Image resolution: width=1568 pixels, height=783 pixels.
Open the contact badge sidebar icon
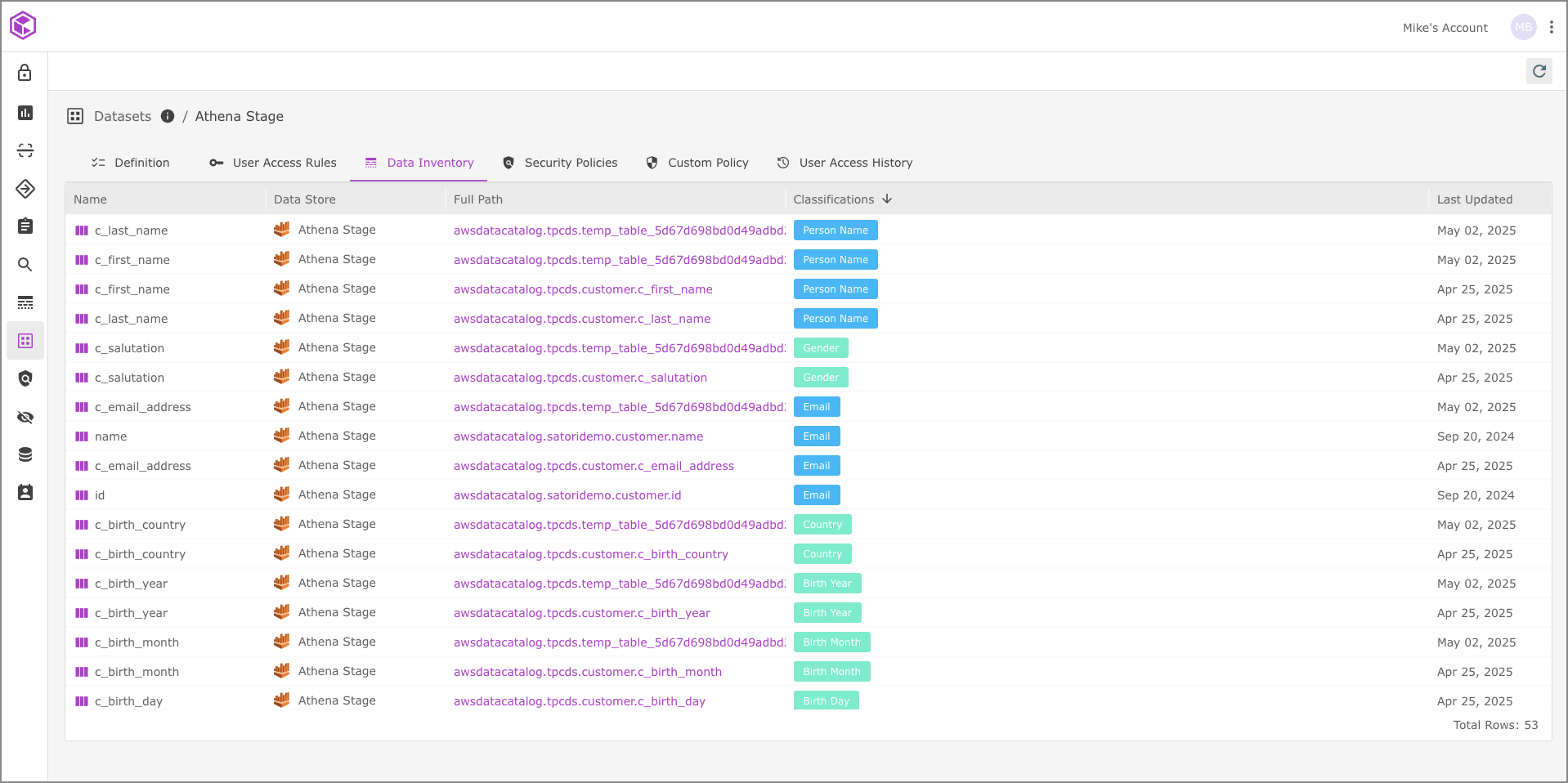(x=25, y=493)
